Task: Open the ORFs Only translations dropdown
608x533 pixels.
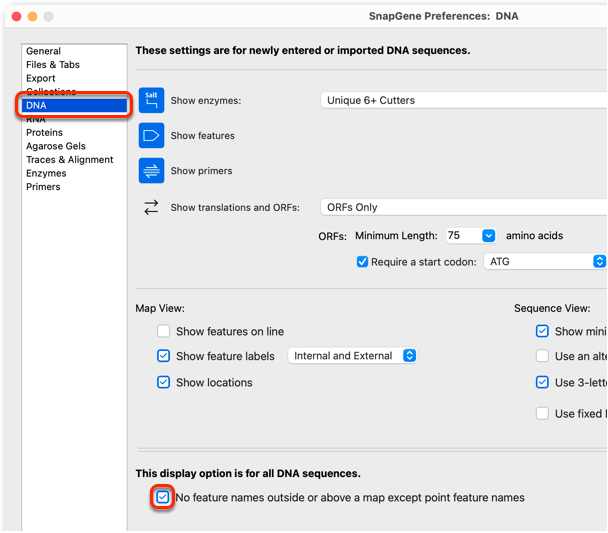Action: (x=464, y=207)
